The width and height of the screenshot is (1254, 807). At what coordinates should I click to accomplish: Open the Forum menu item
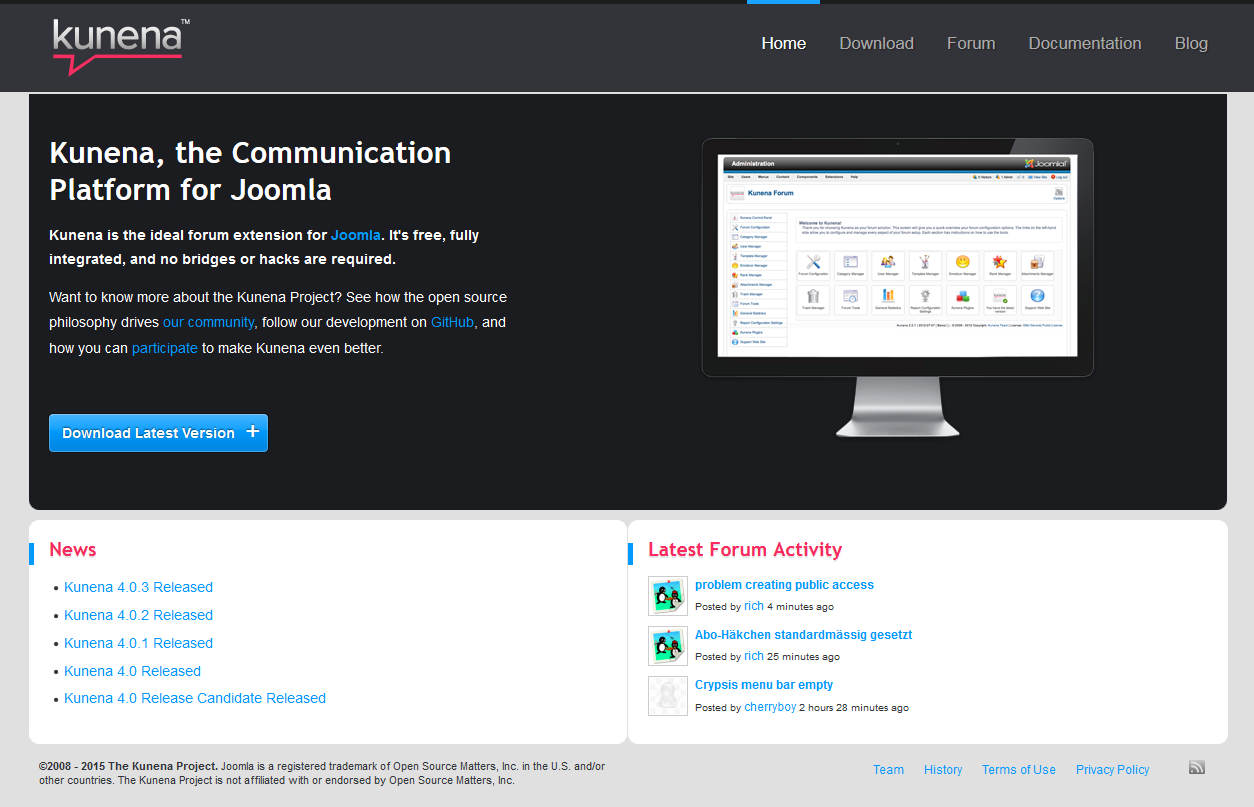[971, 43]
